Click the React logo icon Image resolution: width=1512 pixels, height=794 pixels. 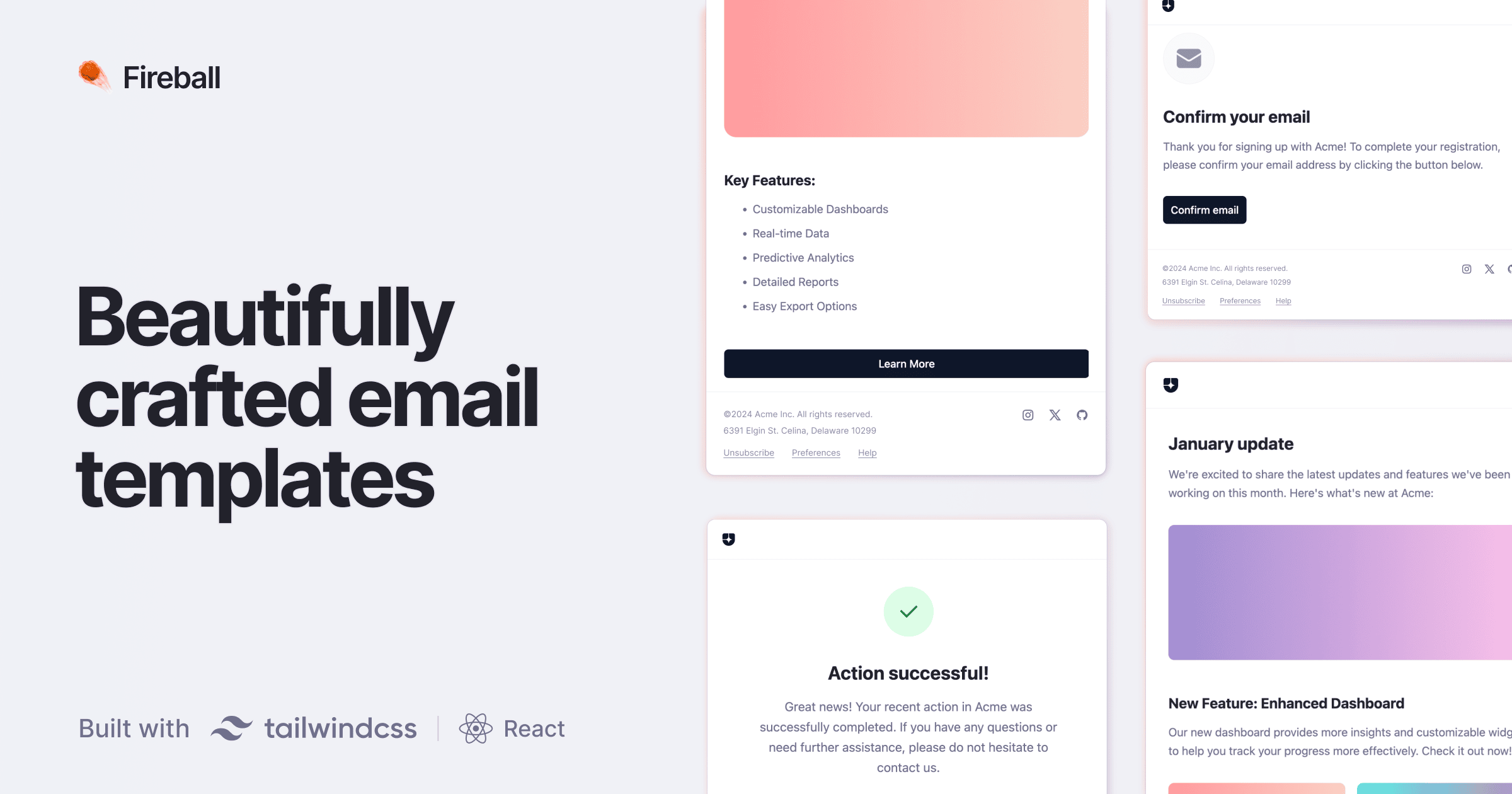(x=476, y=728)
